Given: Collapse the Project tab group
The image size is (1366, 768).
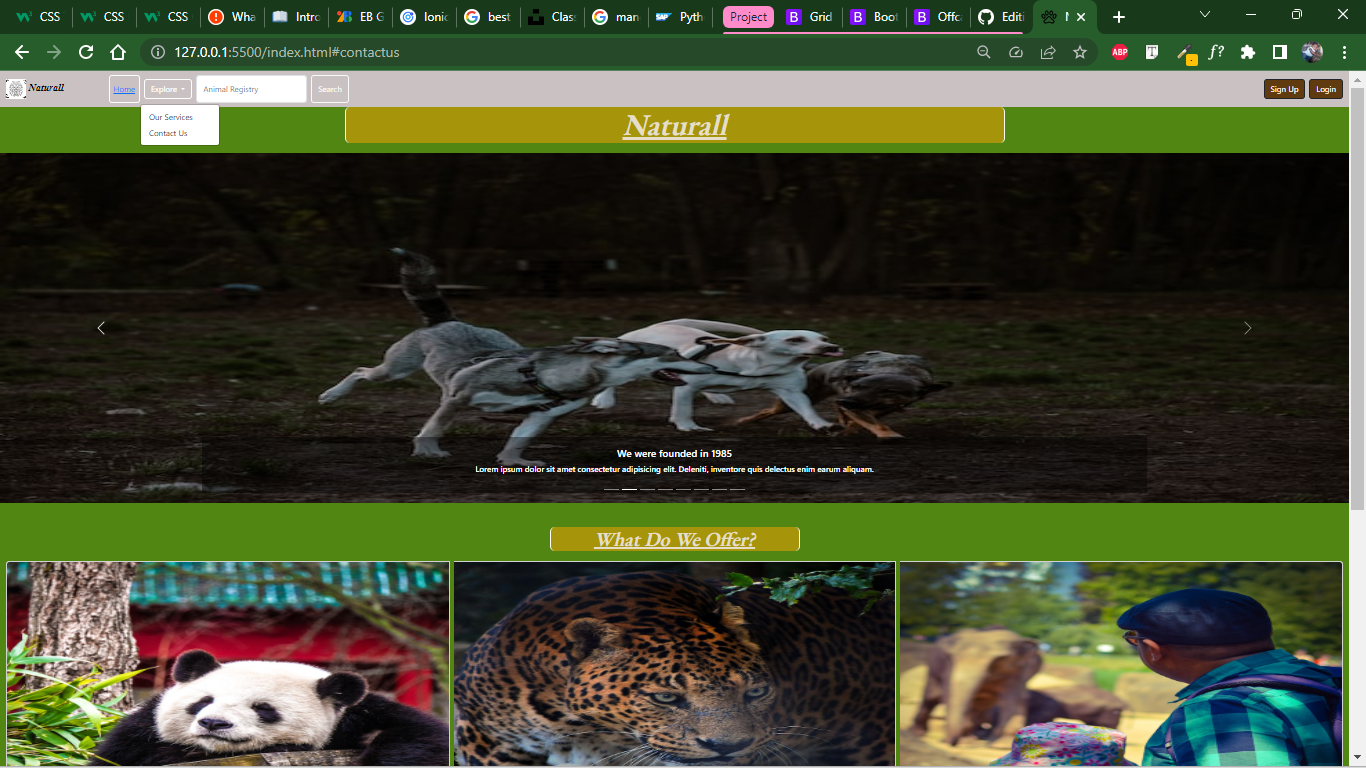Looking at the screenshot, I should coord(748,17).
